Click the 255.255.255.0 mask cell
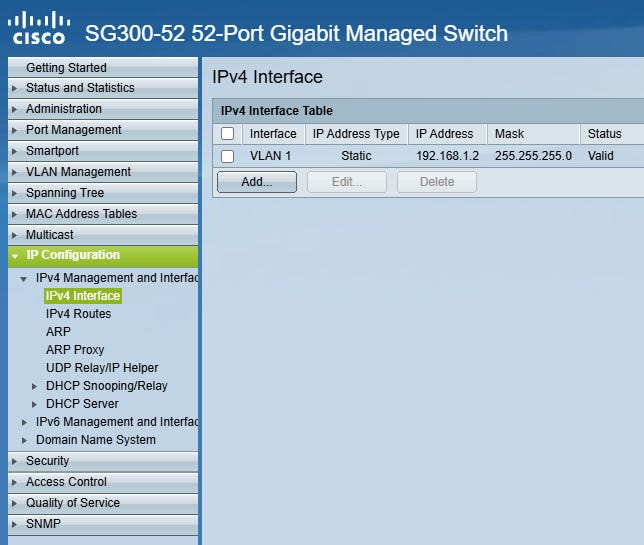The image size is (644, 545). [x=534, y=156]
